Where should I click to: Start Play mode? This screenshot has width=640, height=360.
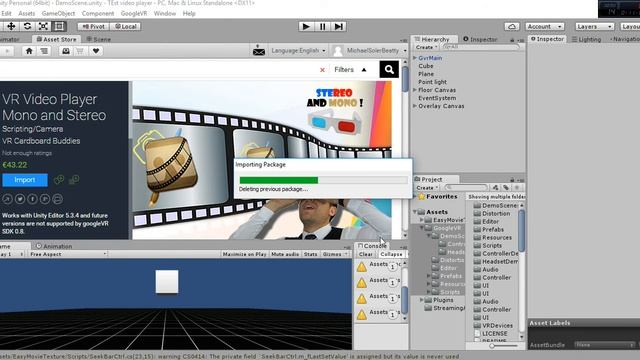click(x=306, y=27)
